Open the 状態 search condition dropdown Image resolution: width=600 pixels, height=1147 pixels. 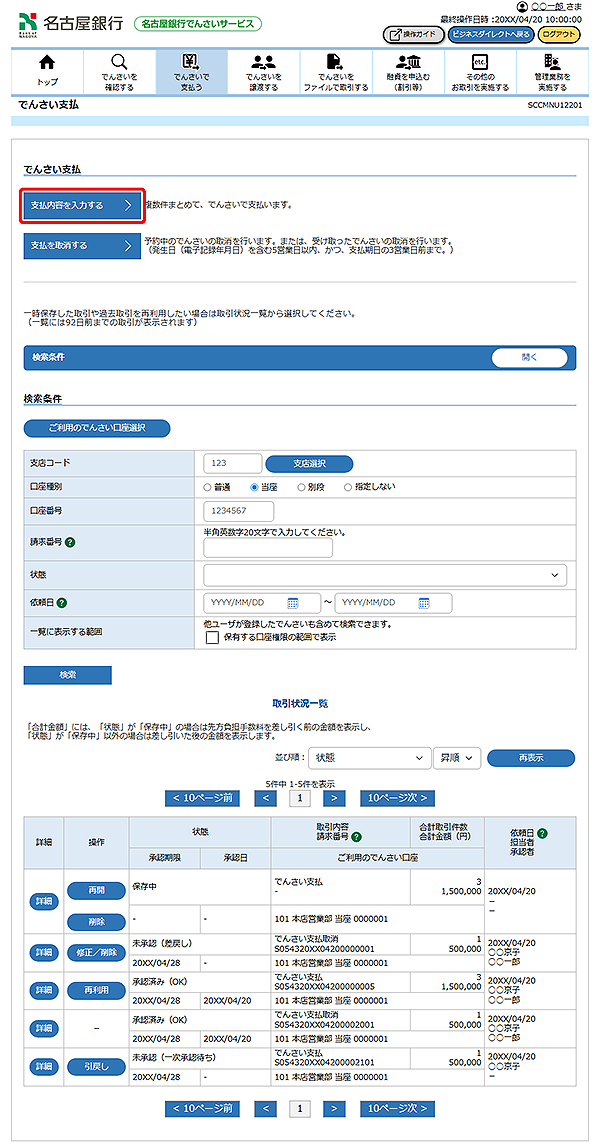tap(384, 575)
